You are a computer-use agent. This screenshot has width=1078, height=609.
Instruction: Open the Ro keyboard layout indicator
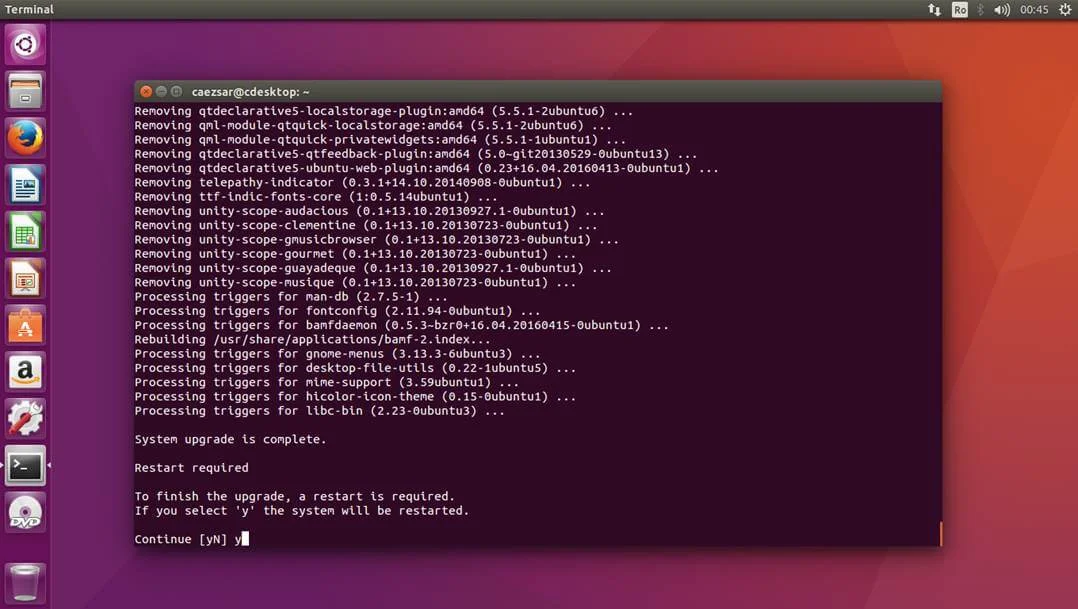pyautogui.click(x=960, y=10)
